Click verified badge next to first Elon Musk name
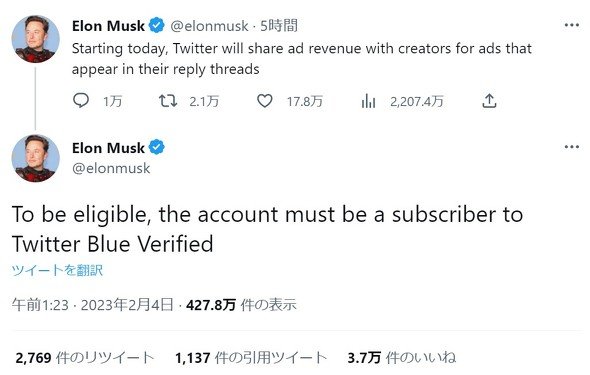This screenshot has width=590, height=375. [157, 26]
